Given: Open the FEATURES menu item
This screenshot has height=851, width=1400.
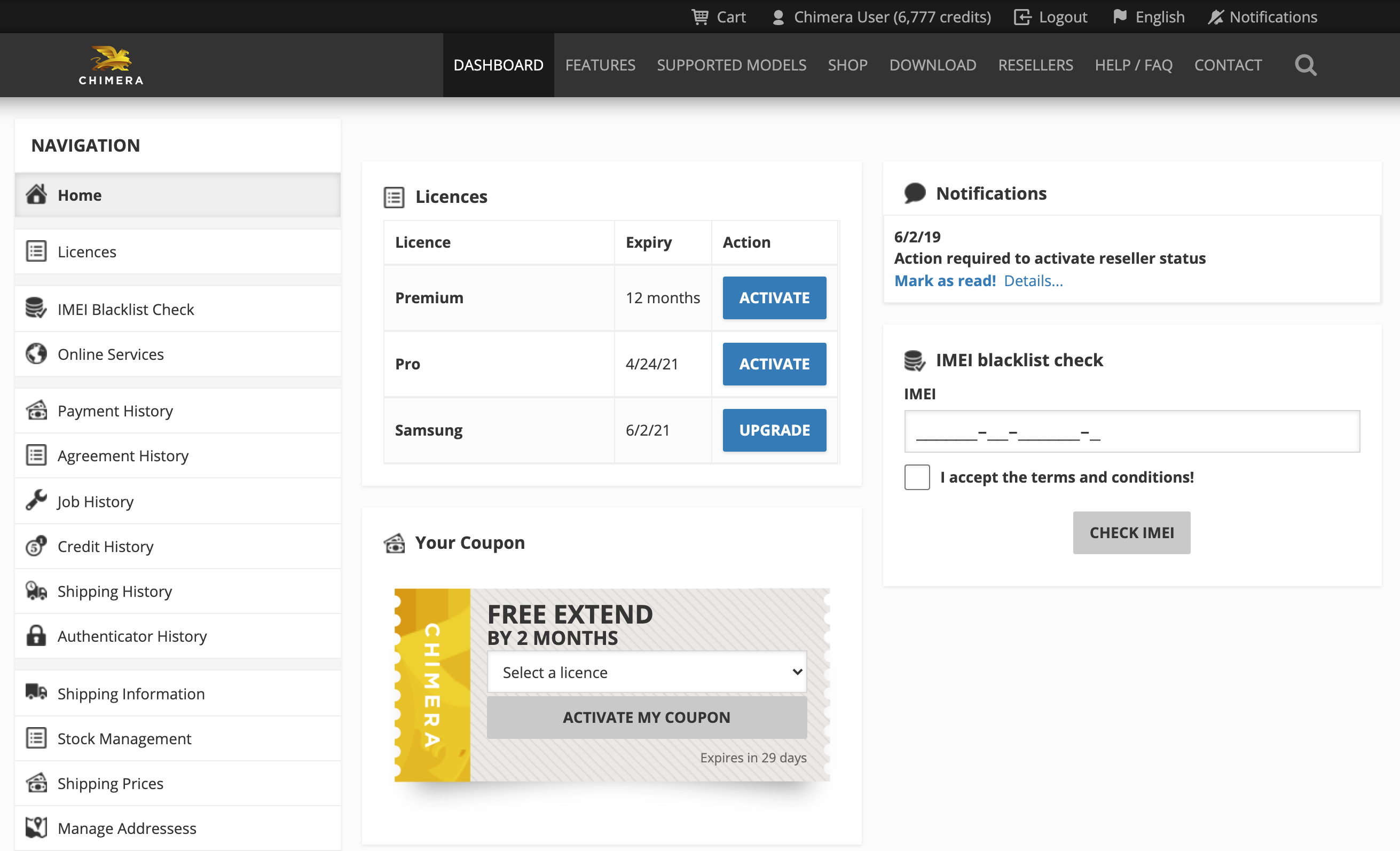Looking at the screenshot, I should click(600, 65).
